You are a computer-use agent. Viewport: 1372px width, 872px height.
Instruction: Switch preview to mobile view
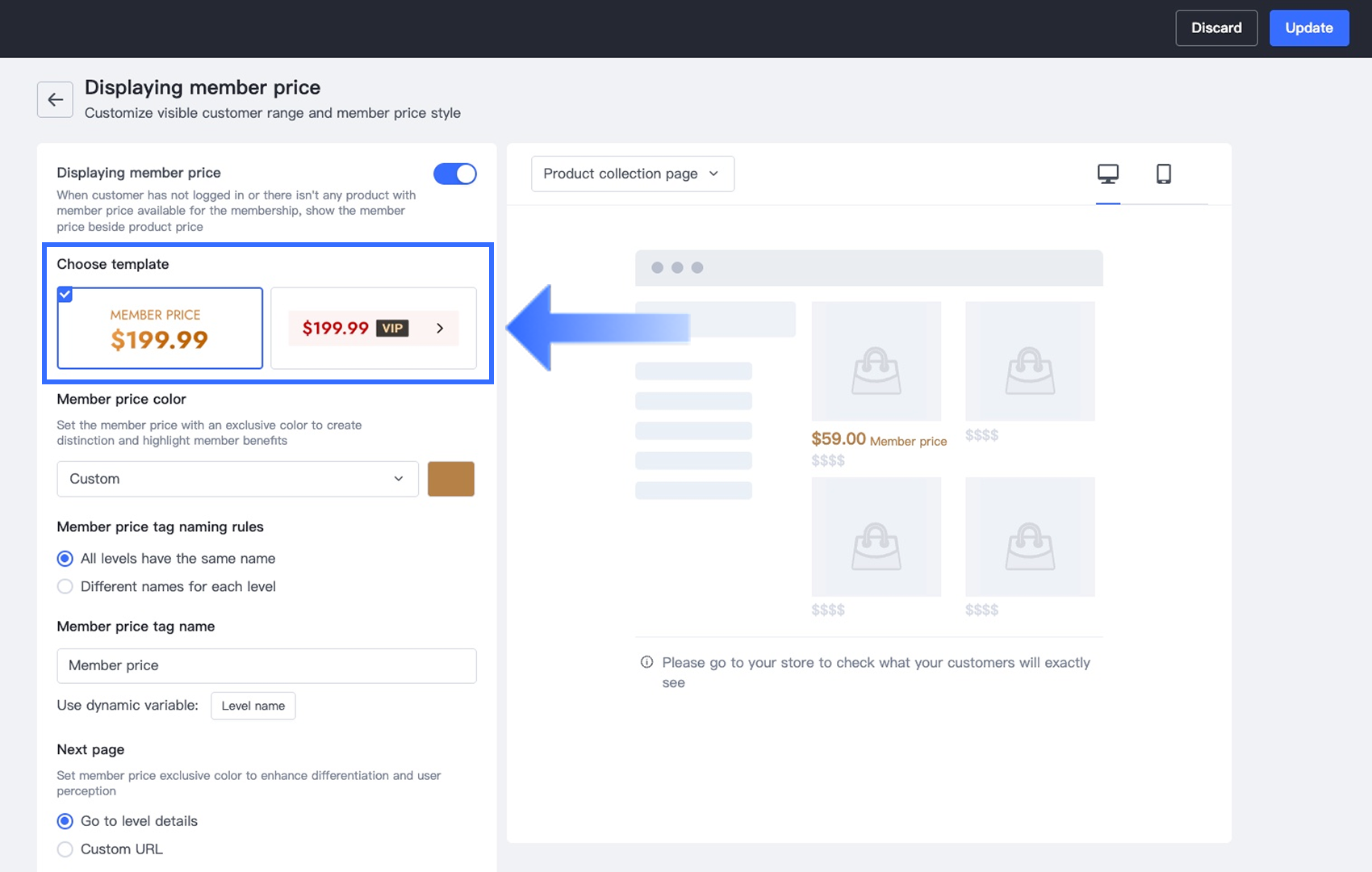coord(1164,174)
